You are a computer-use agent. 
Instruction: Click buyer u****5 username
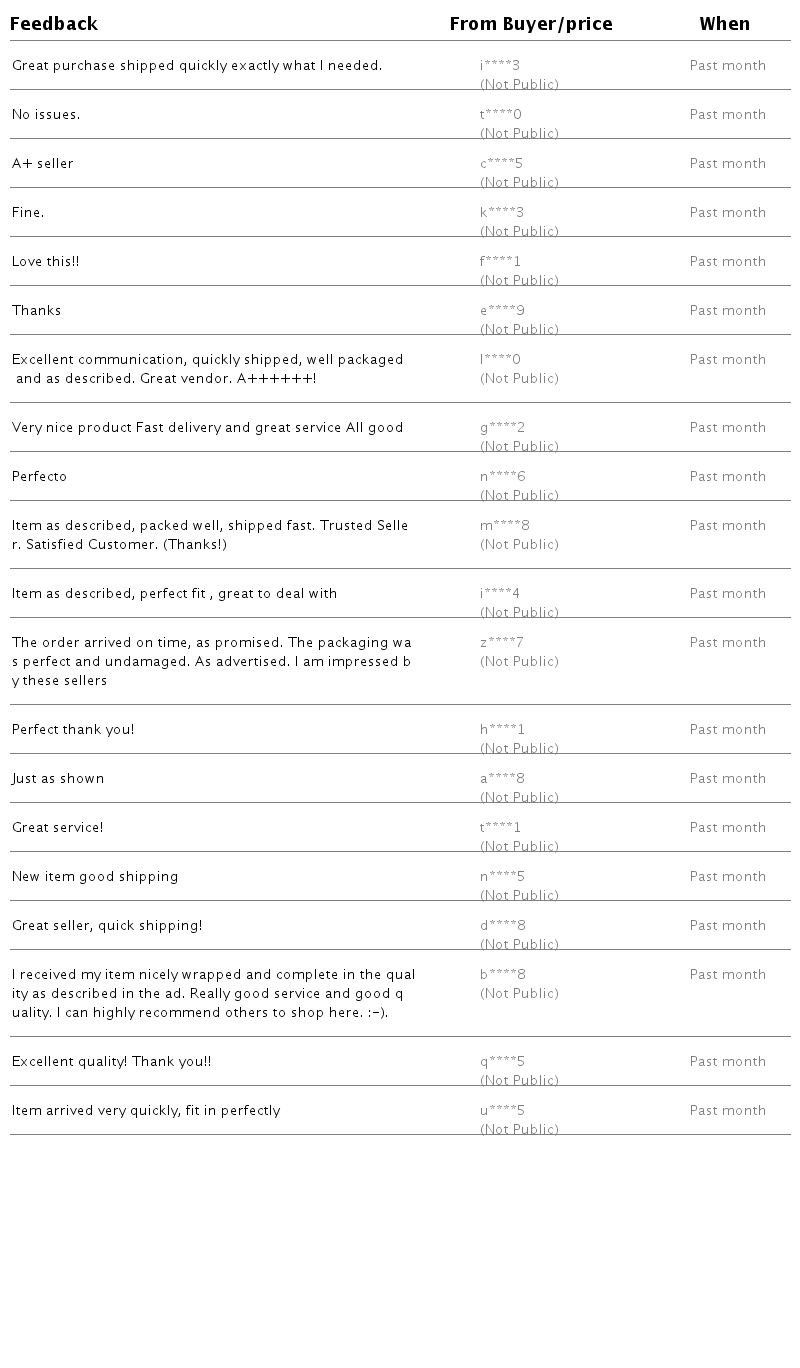click(502, 1111)
